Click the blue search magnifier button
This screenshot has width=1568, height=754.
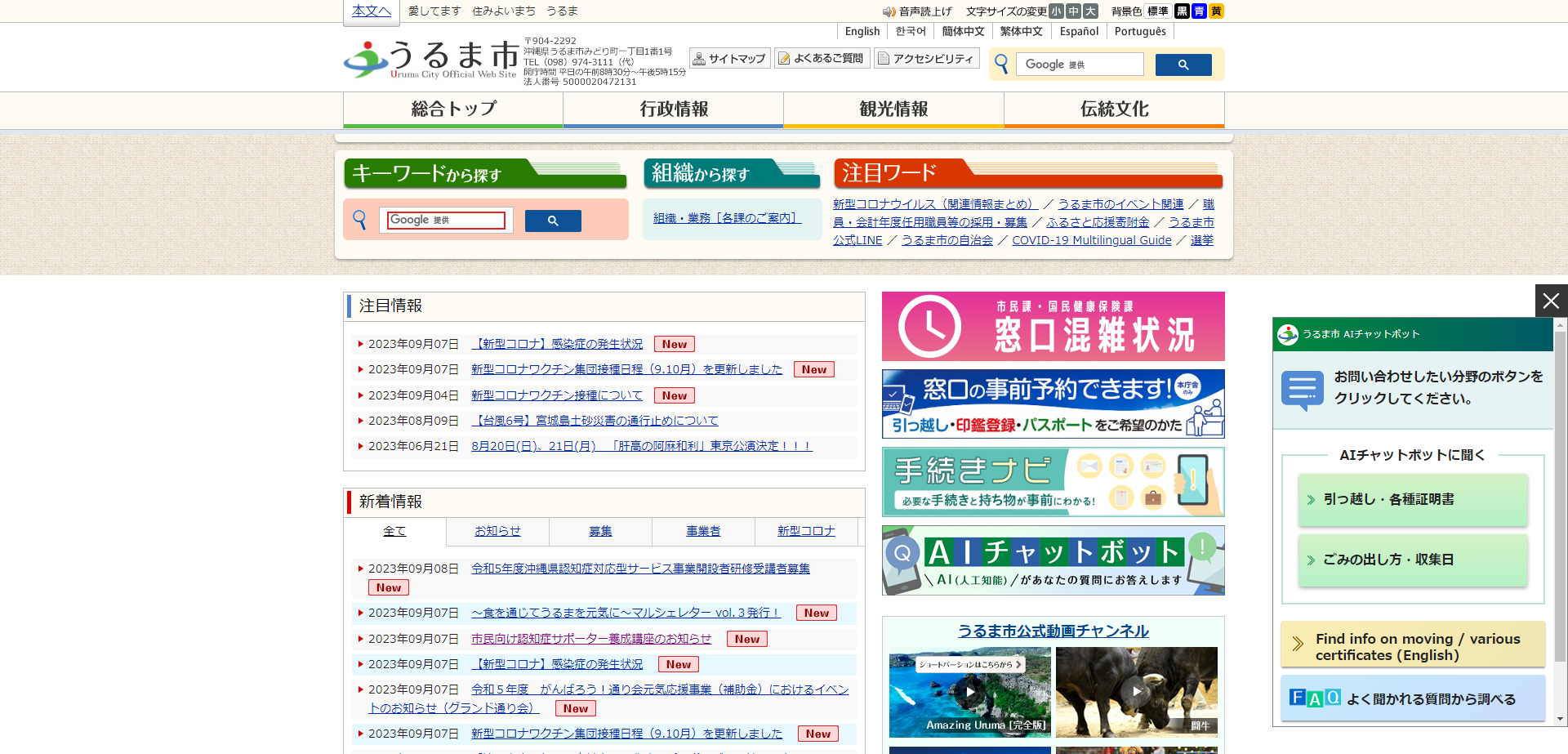1183,65
